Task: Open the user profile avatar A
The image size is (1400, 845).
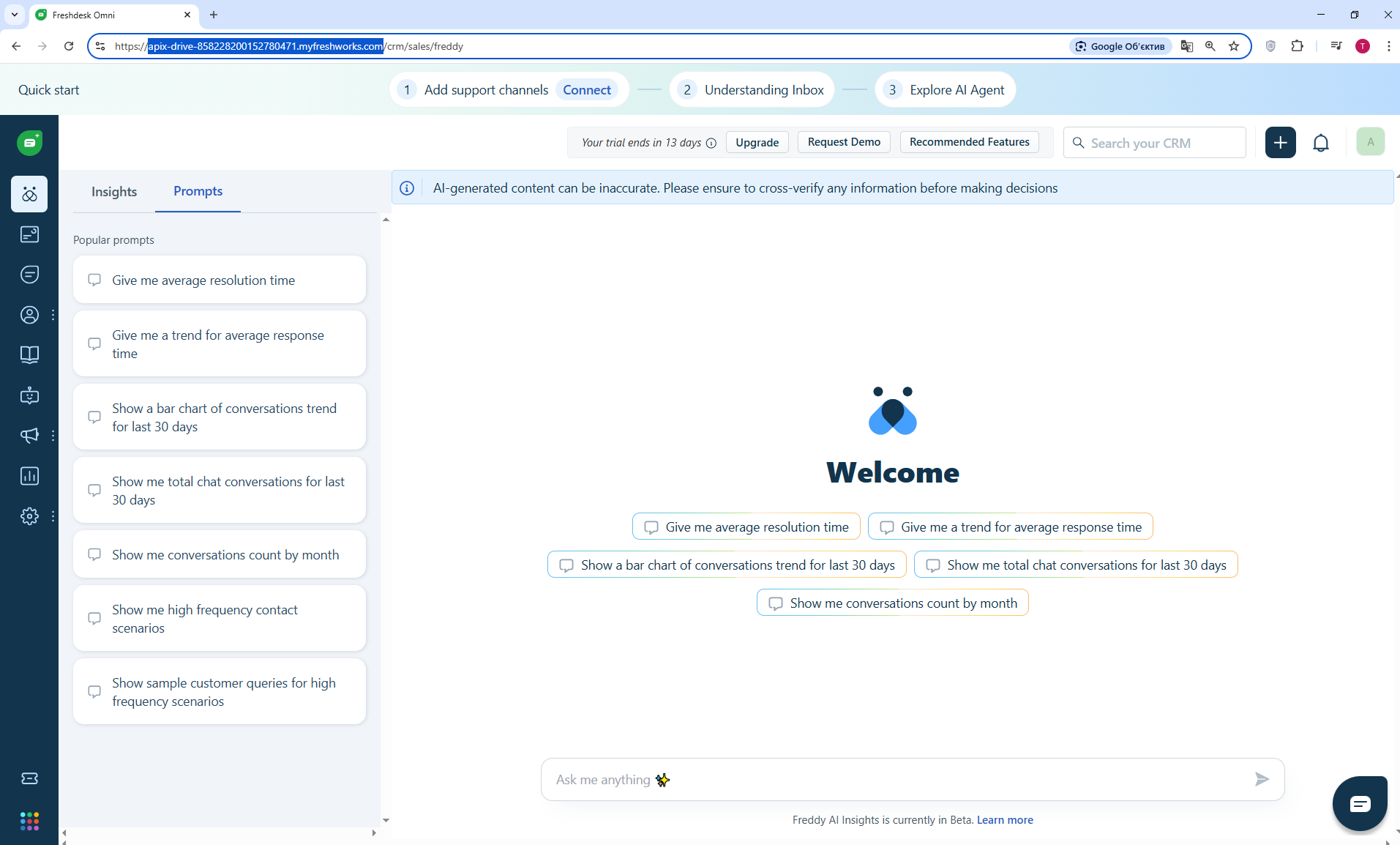Action: [x=1371, y=142]
